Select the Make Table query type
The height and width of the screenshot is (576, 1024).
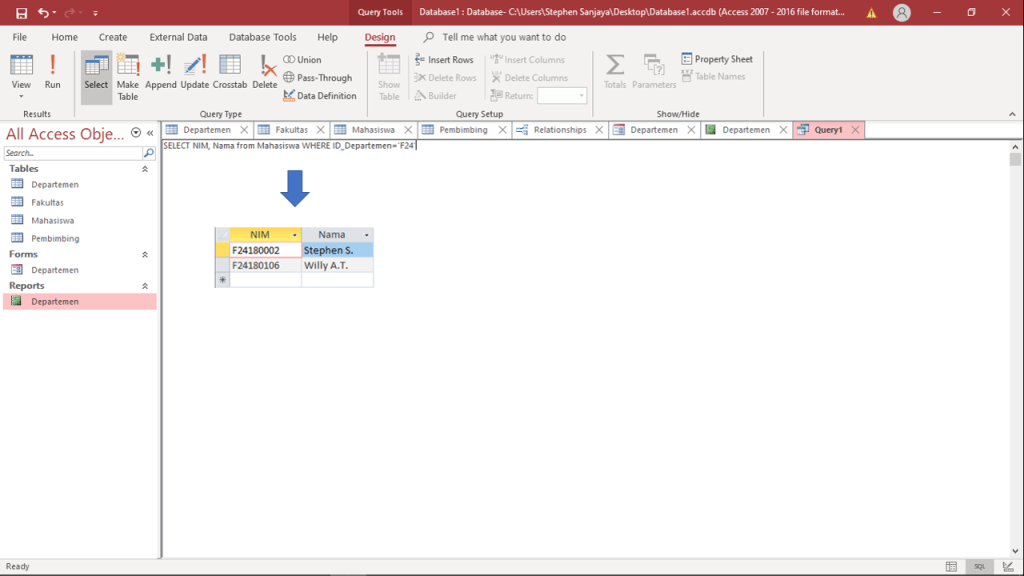click(127, 76)
